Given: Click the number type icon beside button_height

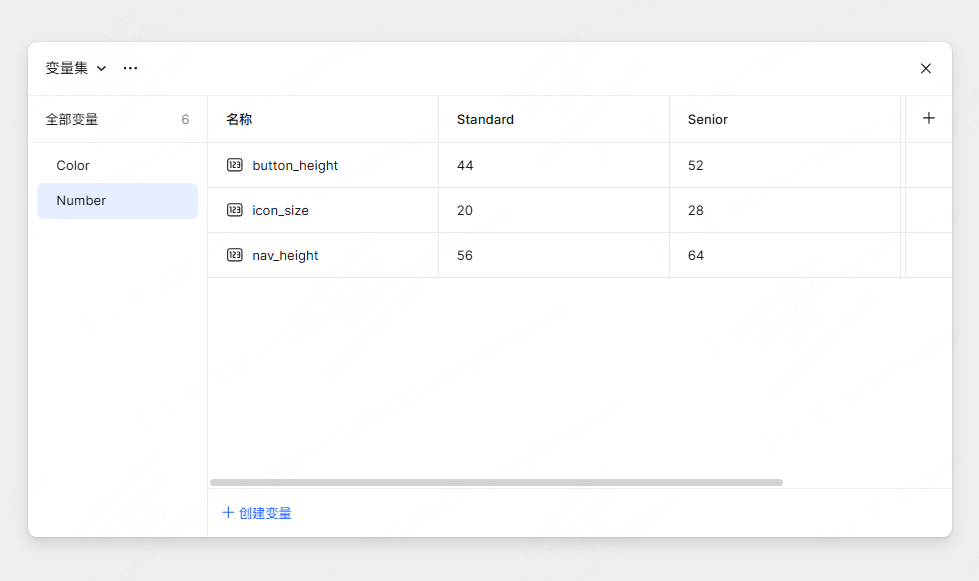Looking at the screenshot, I should pyautogui.click(x=235, y=165).
